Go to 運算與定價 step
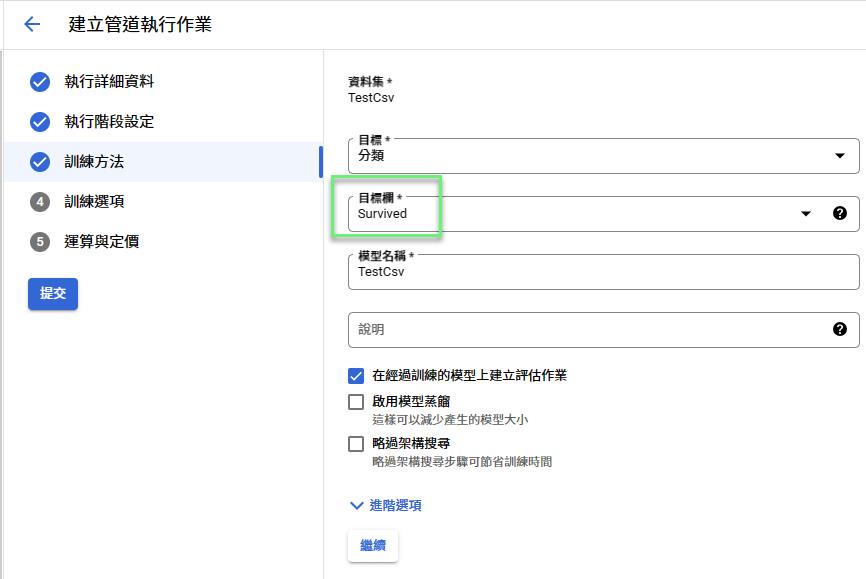This screenshot has width=866, height=579. (101, 242)
